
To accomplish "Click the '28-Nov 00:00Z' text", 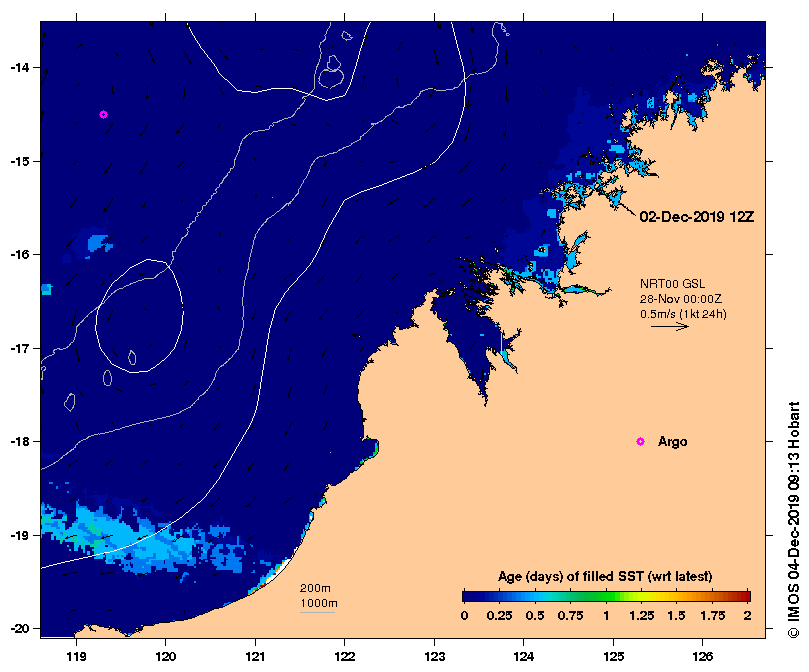I will click(x=681, y=299).
